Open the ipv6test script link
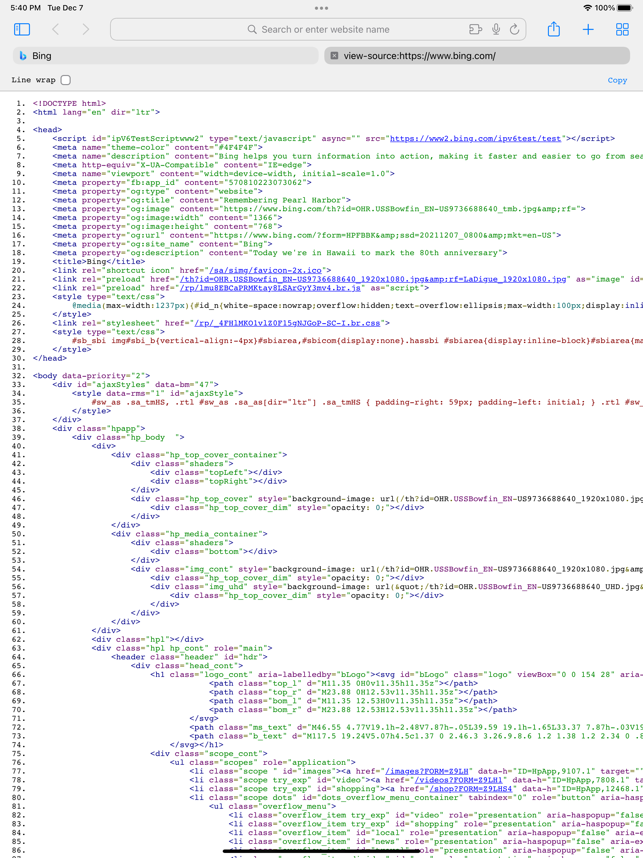The image size is (643, 858). point(478,138)
